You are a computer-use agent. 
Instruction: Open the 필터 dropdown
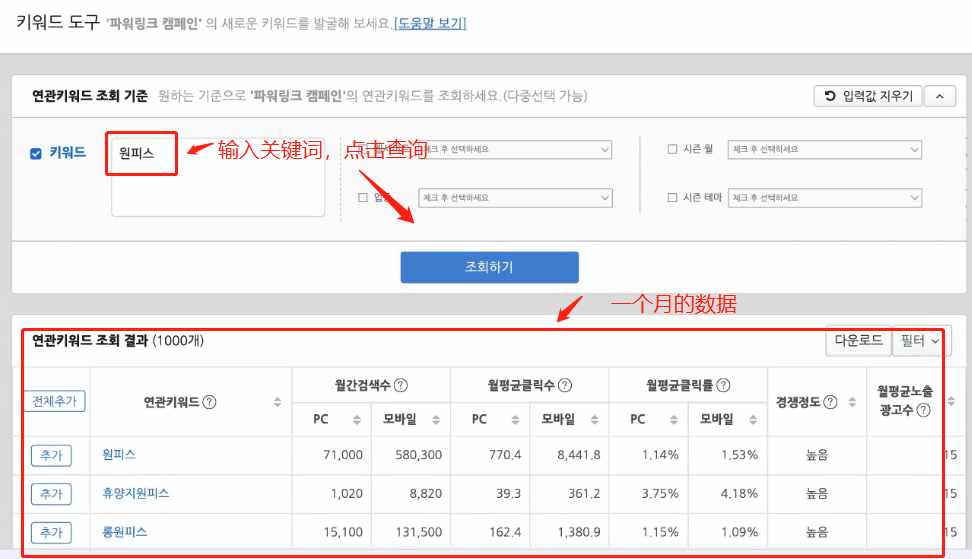920,340
